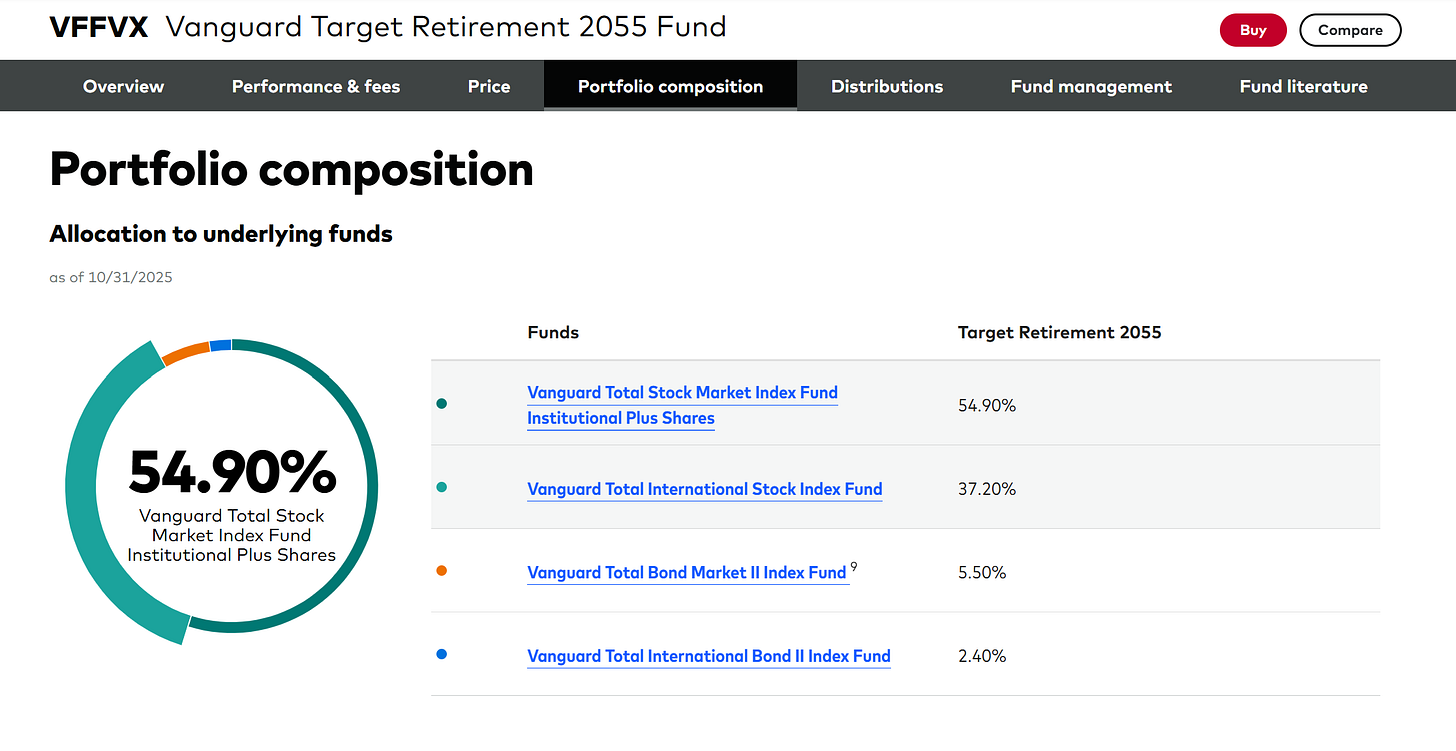
Task: Click the blue legend dot for International Bond II
Action: tap(442, 654)
